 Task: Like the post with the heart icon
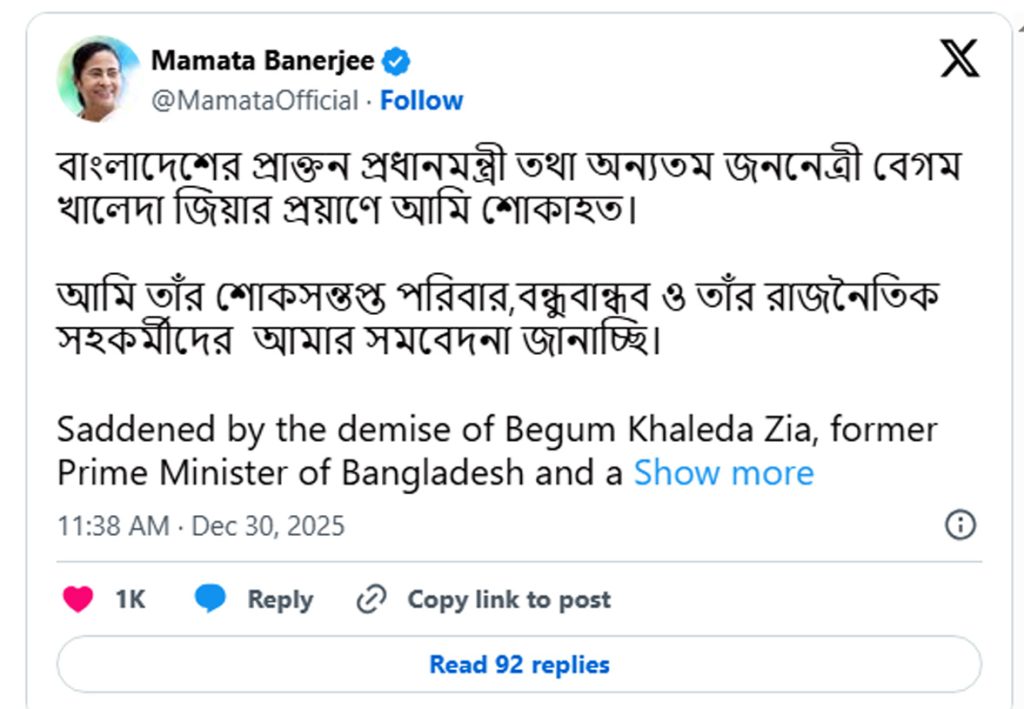click(x=78, y=599)
